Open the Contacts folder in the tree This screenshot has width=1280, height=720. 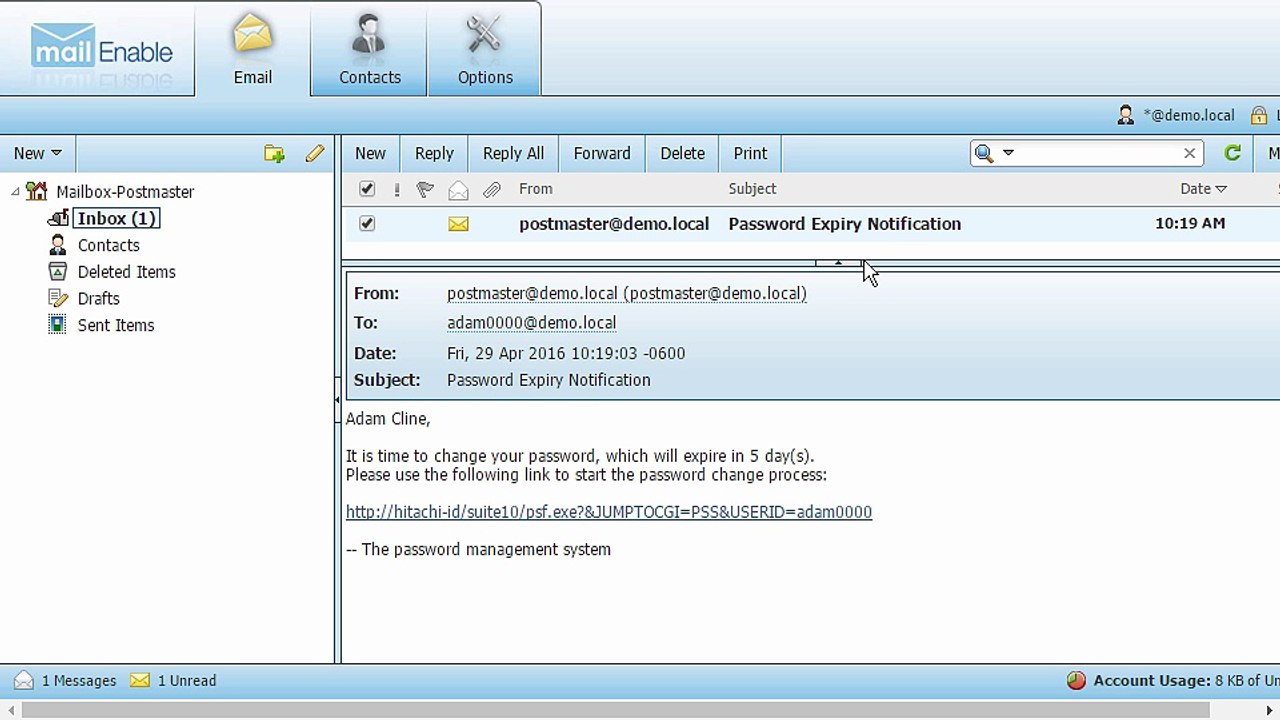pyautogui.click(x=108, y=245)
